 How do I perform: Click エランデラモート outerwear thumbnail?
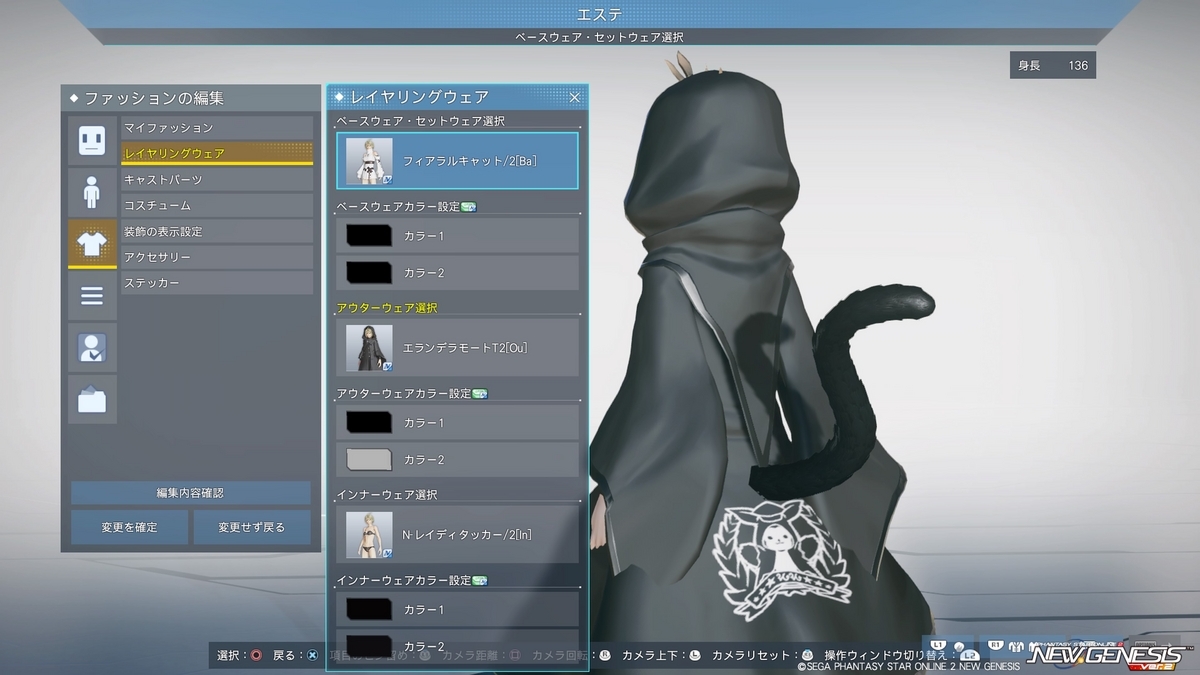(369, 348)
